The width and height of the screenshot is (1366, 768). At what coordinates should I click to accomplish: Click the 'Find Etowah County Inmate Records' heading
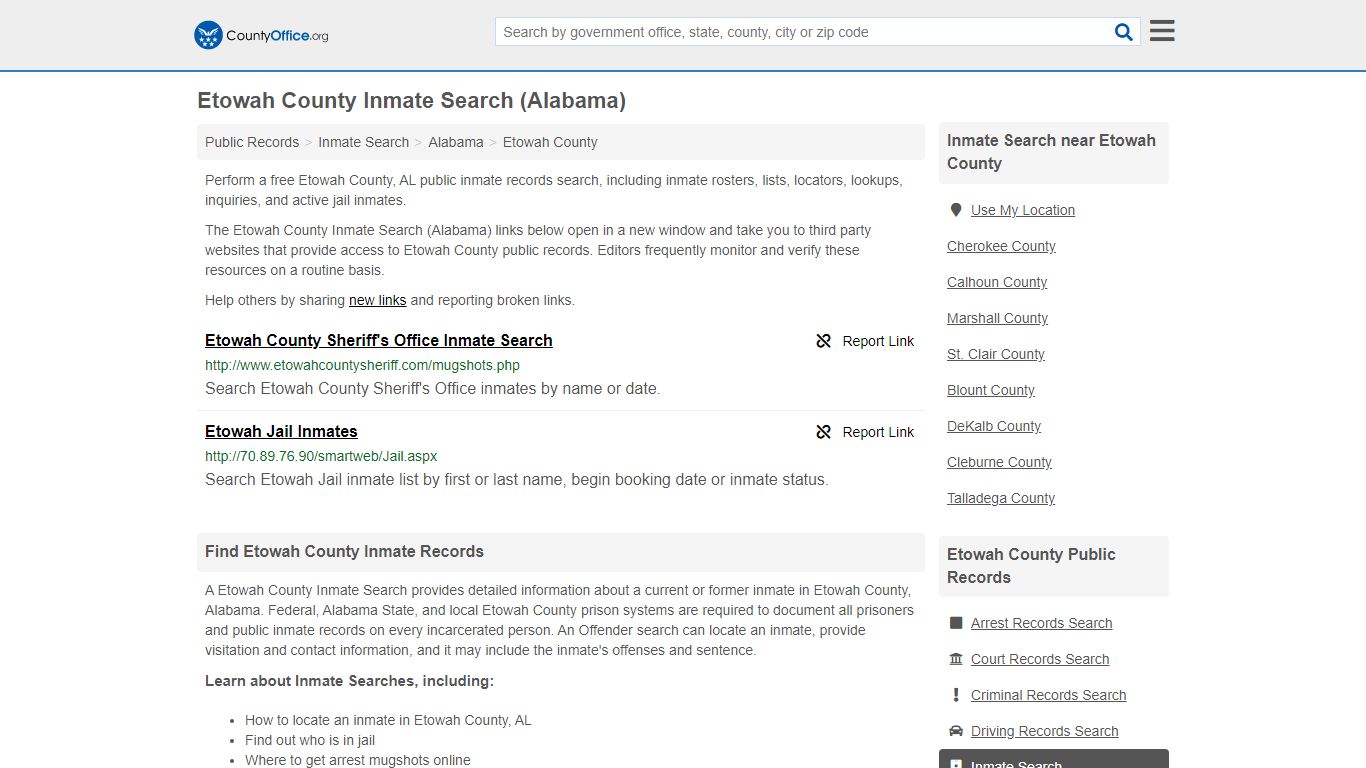pos(344,551)
